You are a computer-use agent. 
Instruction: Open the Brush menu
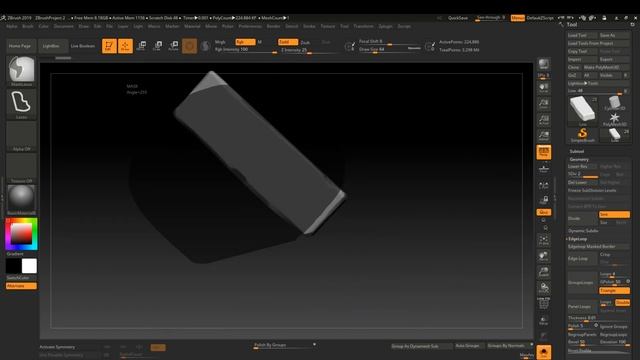[x=28, y=26]
